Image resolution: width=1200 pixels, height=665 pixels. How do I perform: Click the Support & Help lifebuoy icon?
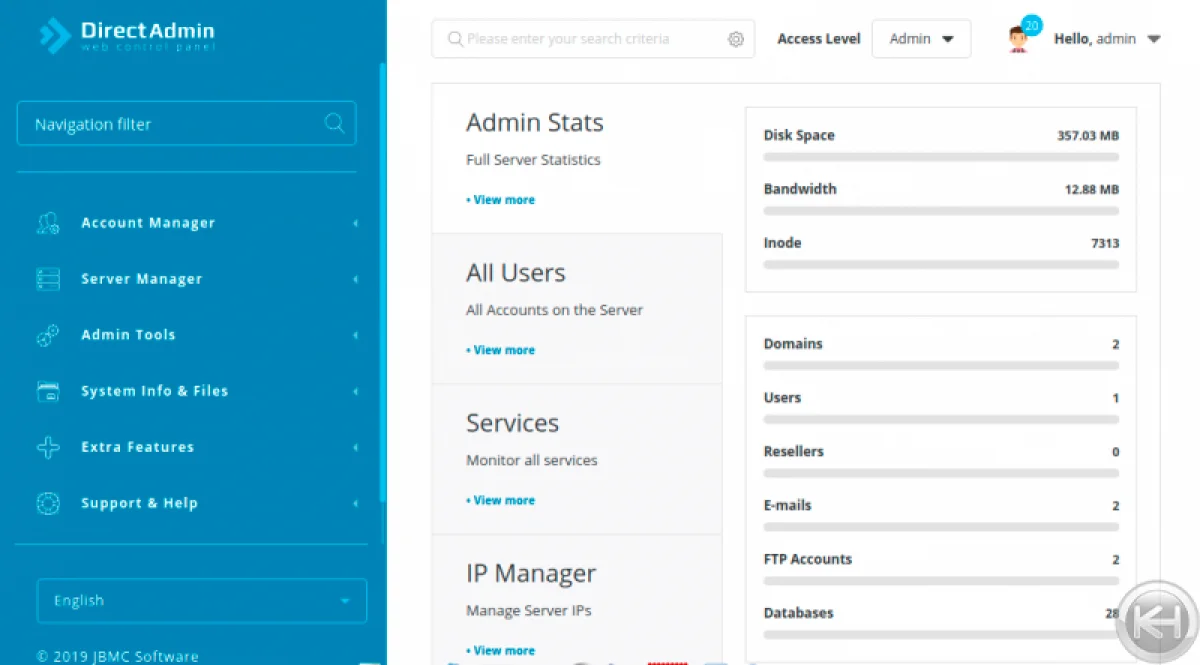pyautogui.click(x=48, y=503)
